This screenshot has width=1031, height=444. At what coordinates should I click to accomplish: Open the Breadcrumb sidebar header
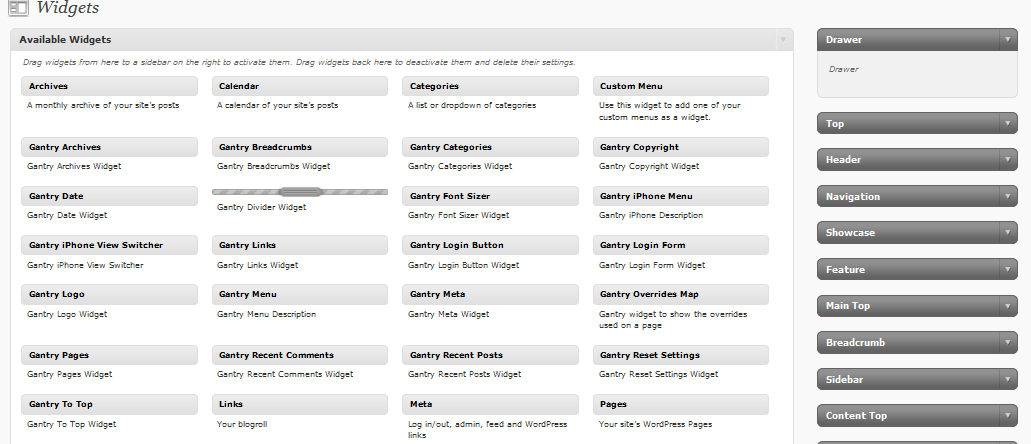pos(917,343)
